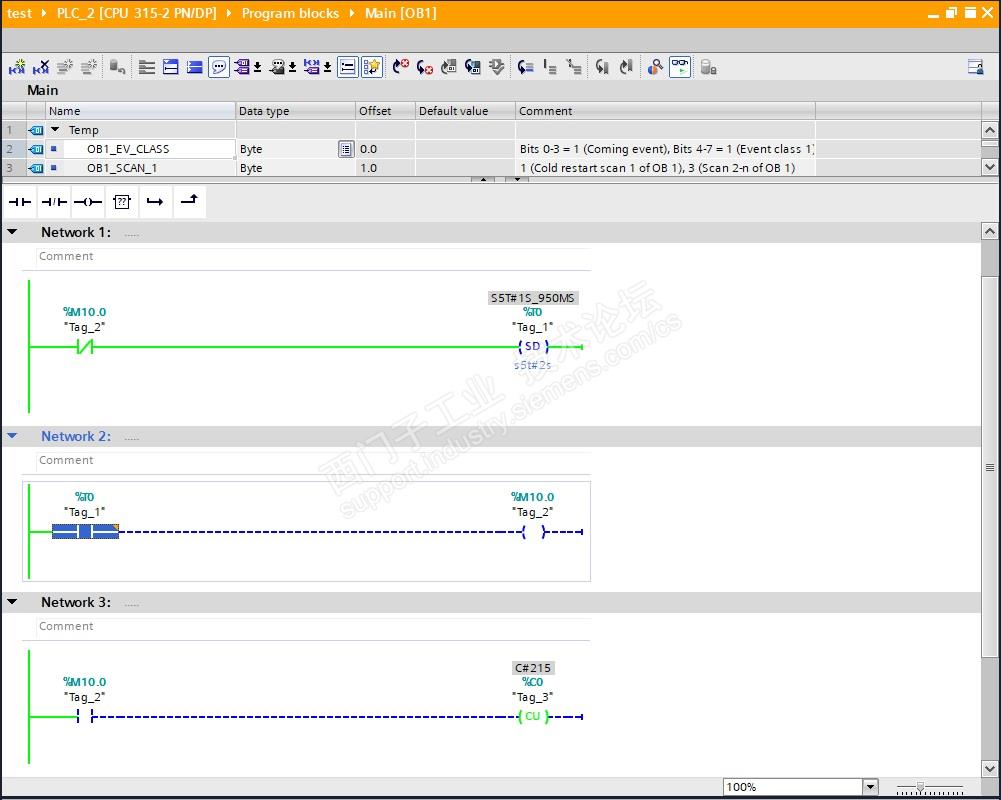
Task: Select the %M10.0 output coil in Network 2
Action: (534, 531)
